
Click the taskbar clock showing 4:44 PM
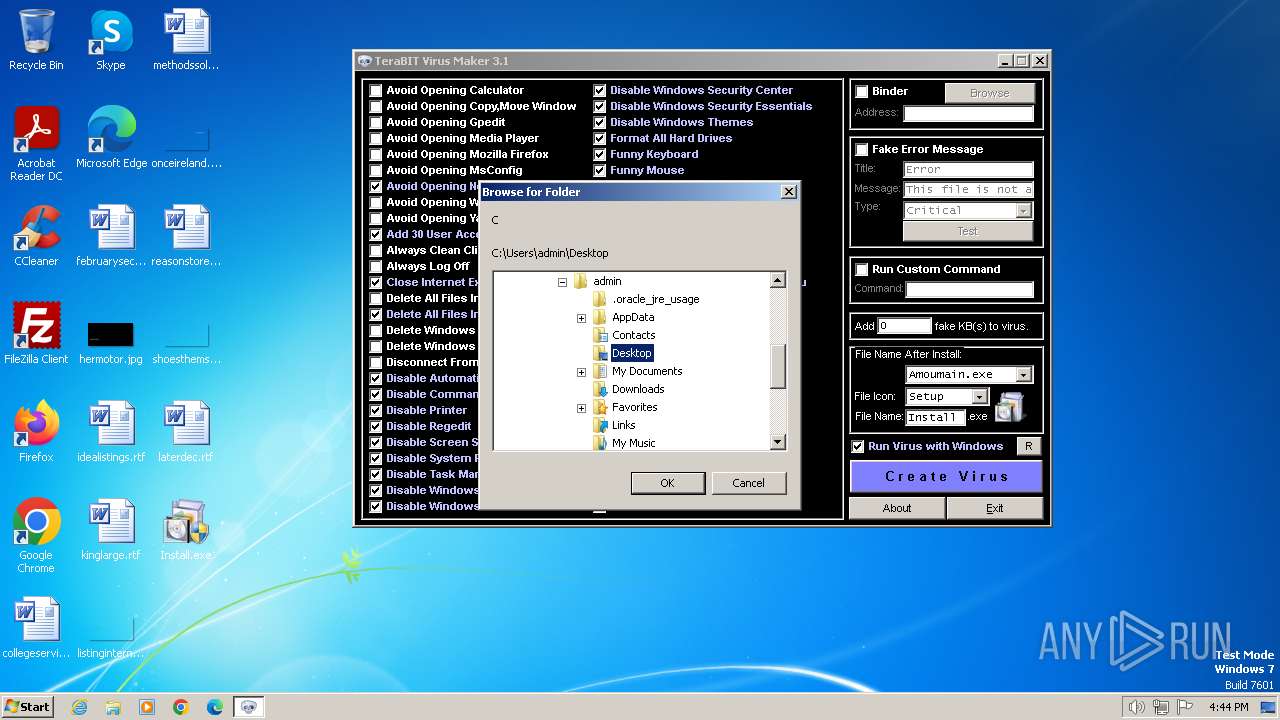[x=1228, y=707]
